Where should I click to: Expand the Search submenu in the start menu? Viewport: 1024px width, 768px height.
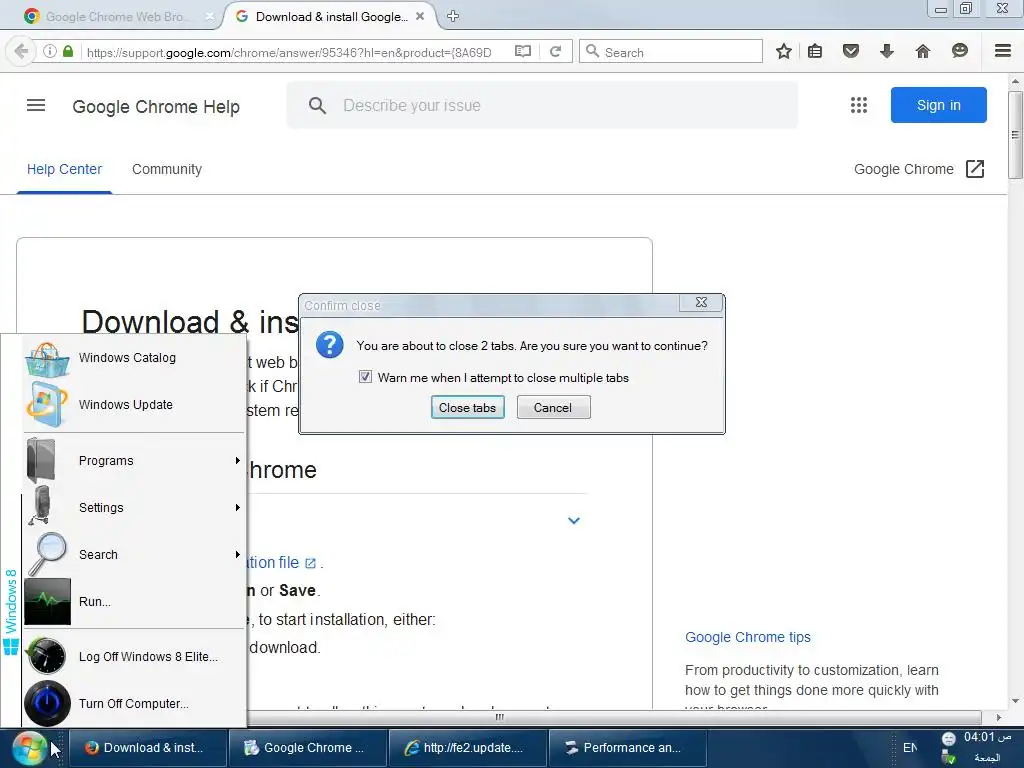click(x=135, y=554)
